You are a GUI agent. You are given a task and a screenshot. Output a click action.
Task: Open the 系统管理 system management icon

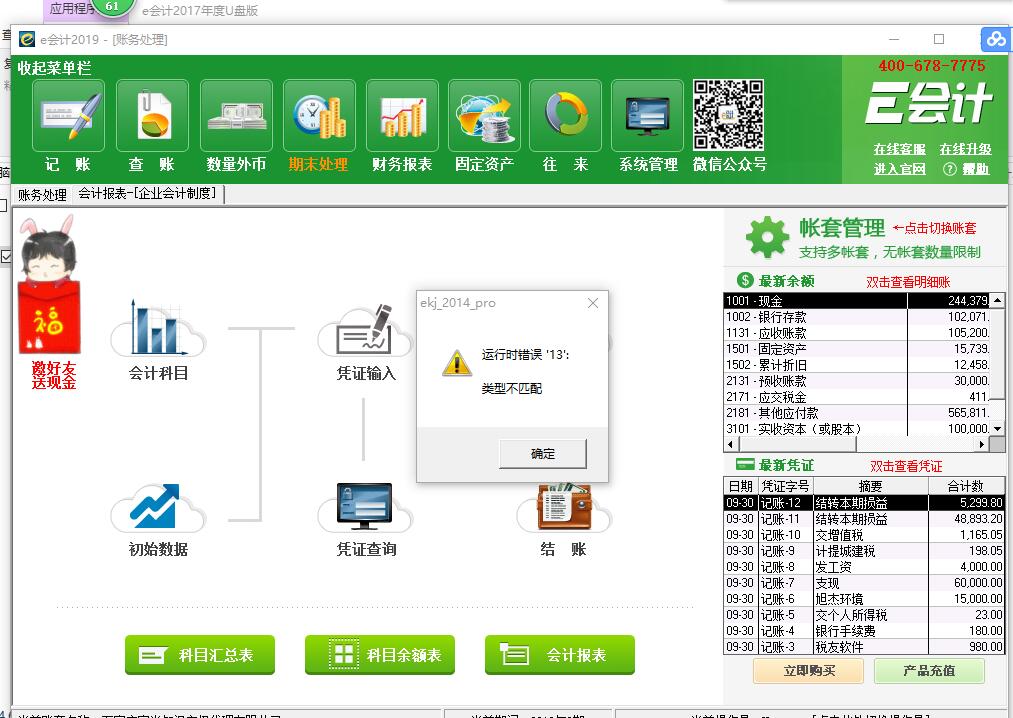[x=647, y=116]
